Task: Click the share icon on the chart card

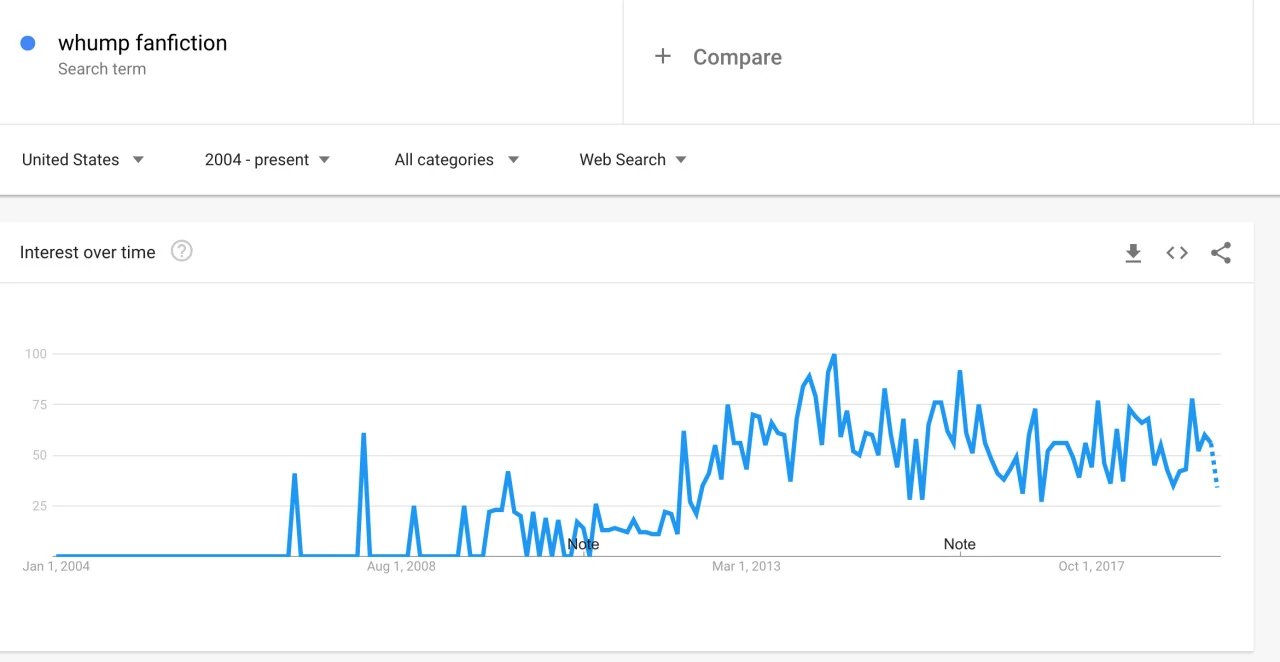Action: tap(1221, 253)
